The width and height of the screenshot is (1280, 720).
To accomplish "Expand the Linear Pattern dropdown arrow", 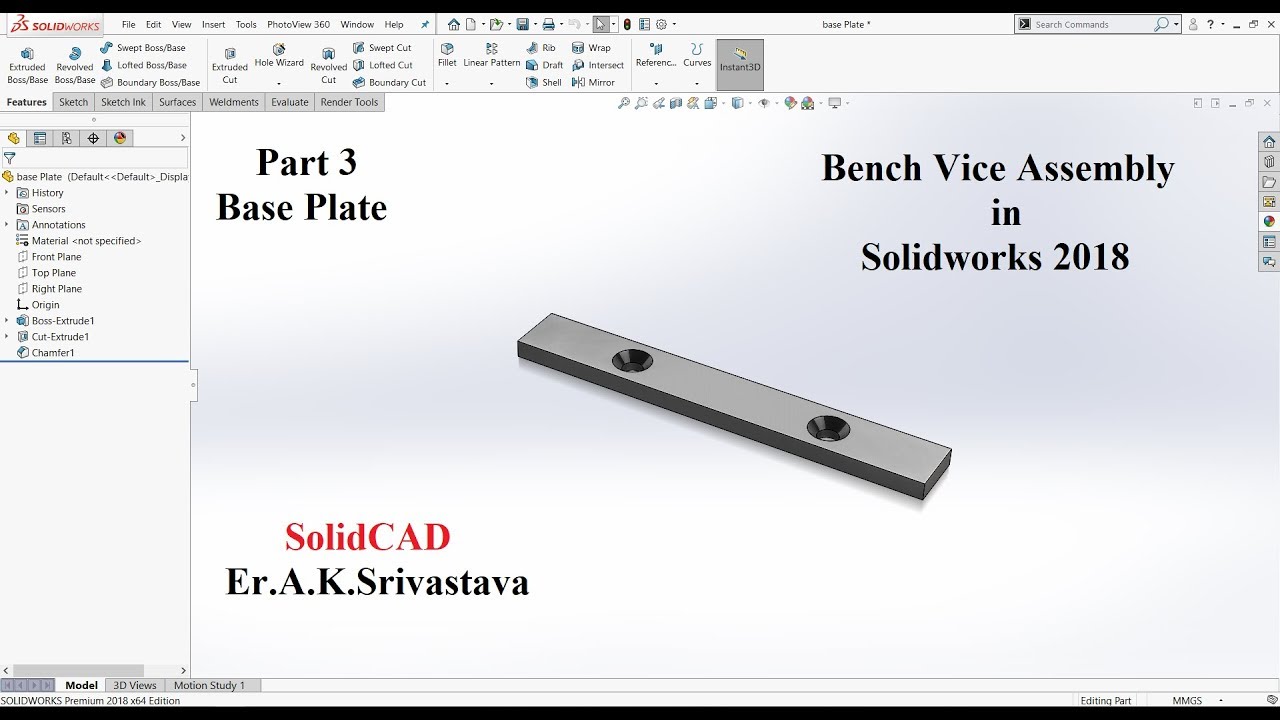I will pyautogui.click(x=492, y=84).
